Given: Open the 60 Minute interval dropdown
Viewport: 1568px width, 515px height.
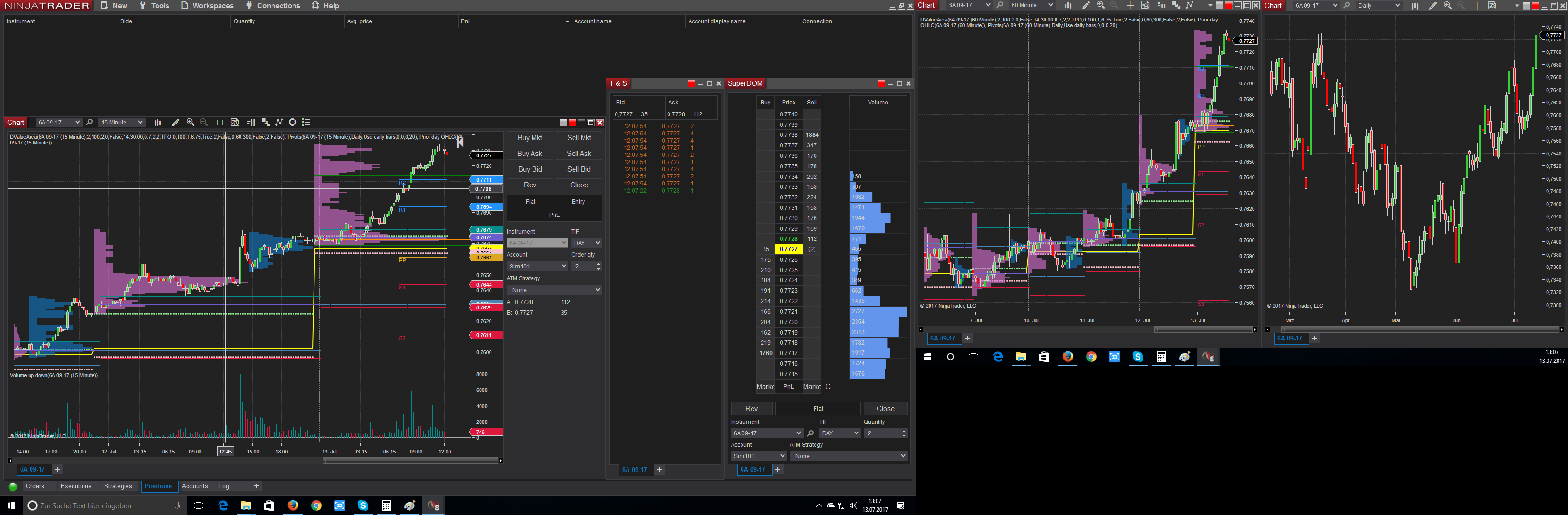Looking at the screenshot, I should [1032, 5].
